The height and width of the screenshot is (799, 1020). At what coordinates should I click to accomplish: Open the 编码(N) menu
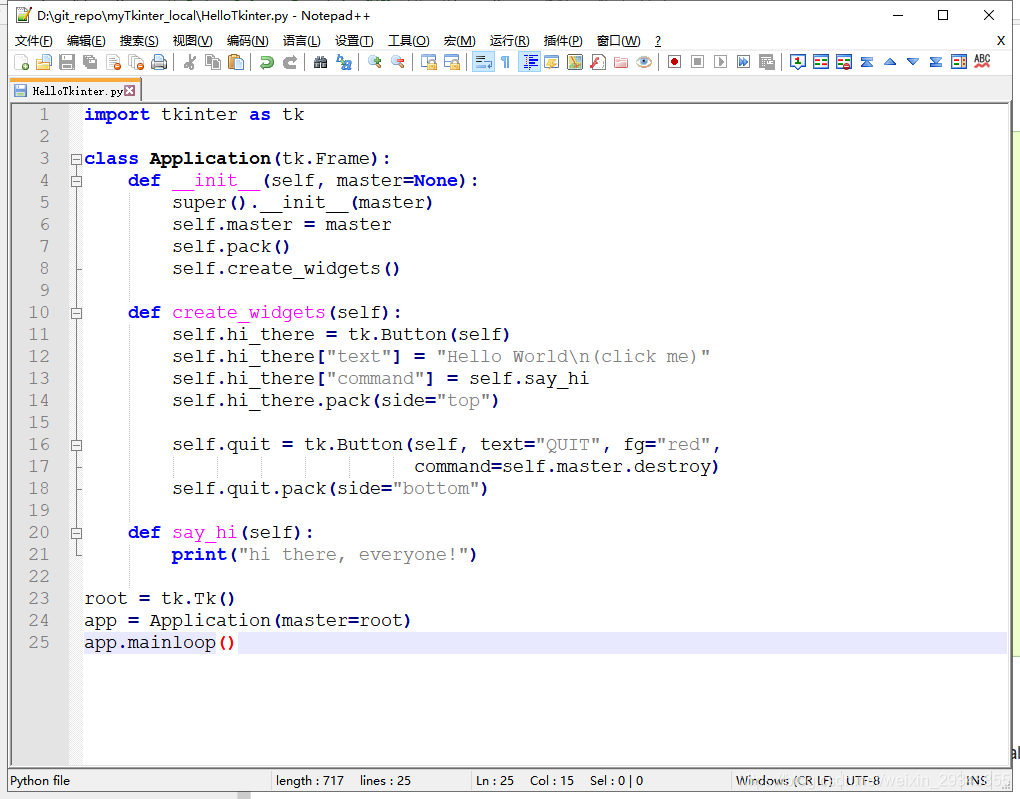pyautogui.click(x=247, y=41)
